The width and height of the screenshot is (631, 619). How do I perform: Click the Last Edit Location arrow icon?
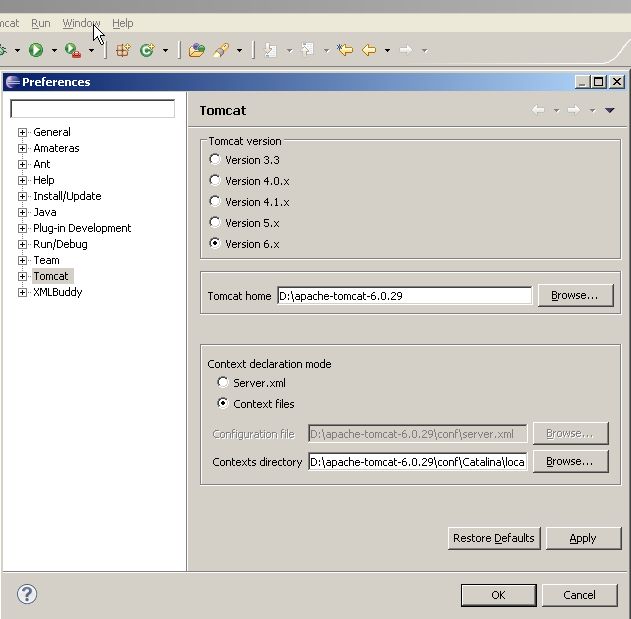345,50
